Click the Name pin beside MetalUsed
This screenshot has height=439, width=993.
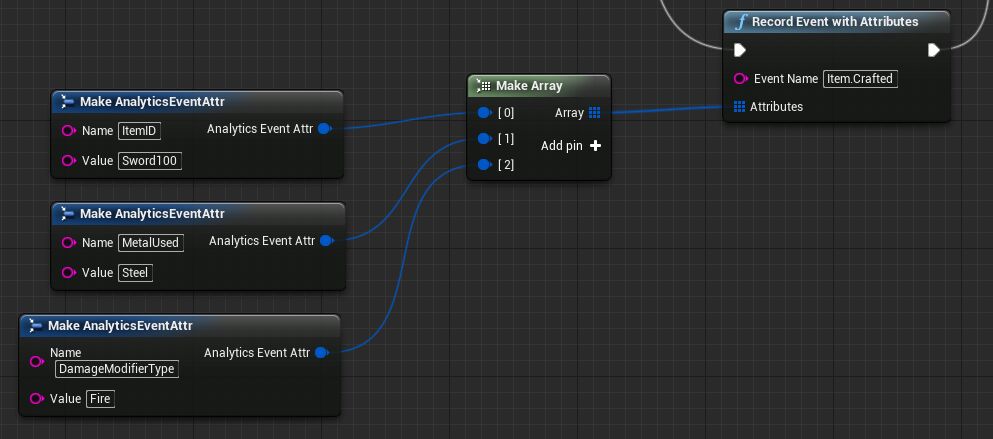[x=70, y=243]
